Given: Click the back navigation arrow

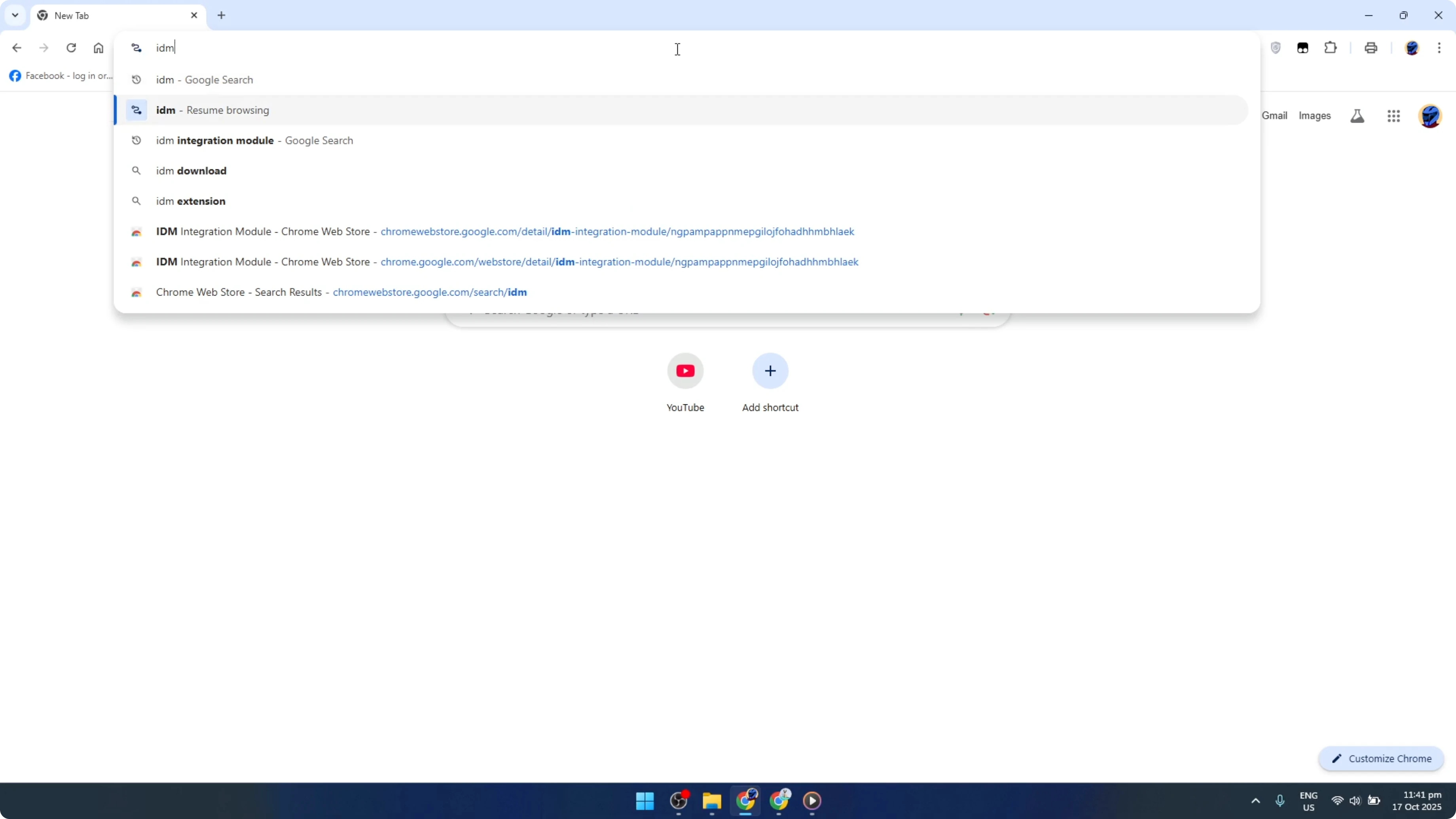Looking at the screenshot, I should tap(16, 48).
